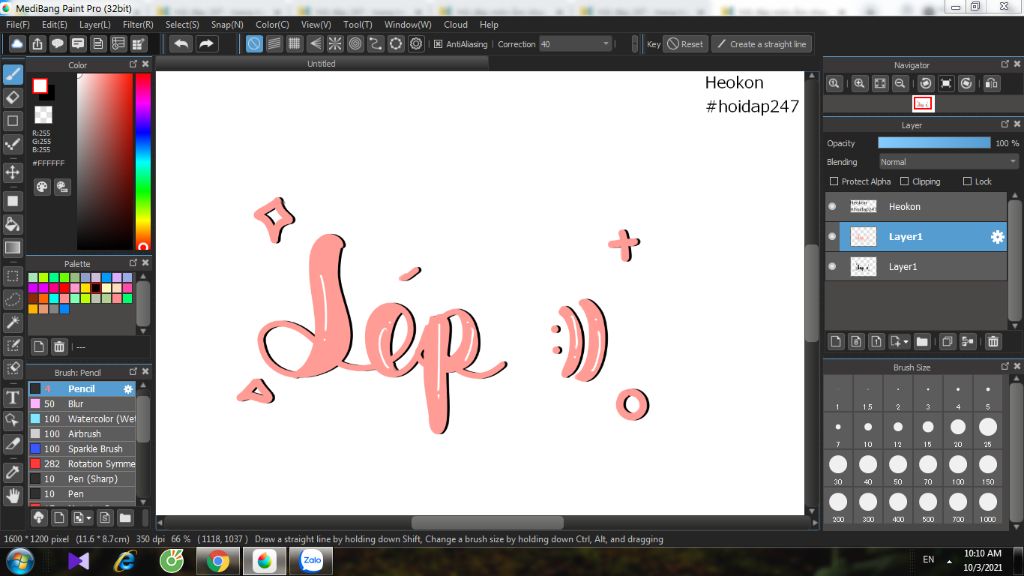Enable crisscross grid snap
This screenshot has height=576, width=1024.
(295, 44)
